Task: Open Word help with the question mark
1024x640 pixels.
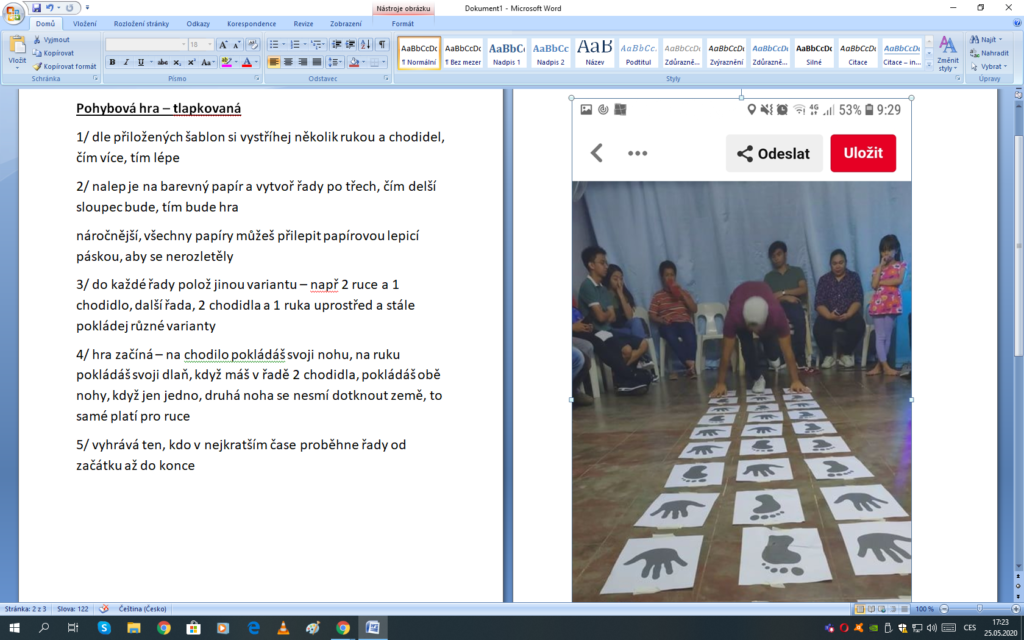Action: [x=1017, y=23]
